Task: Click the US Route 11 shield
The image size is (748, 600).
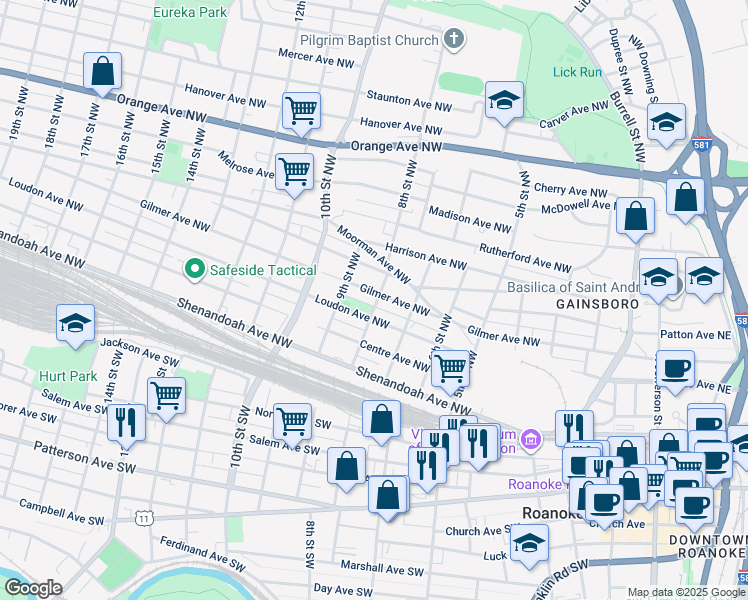Action: pos(144,518)
